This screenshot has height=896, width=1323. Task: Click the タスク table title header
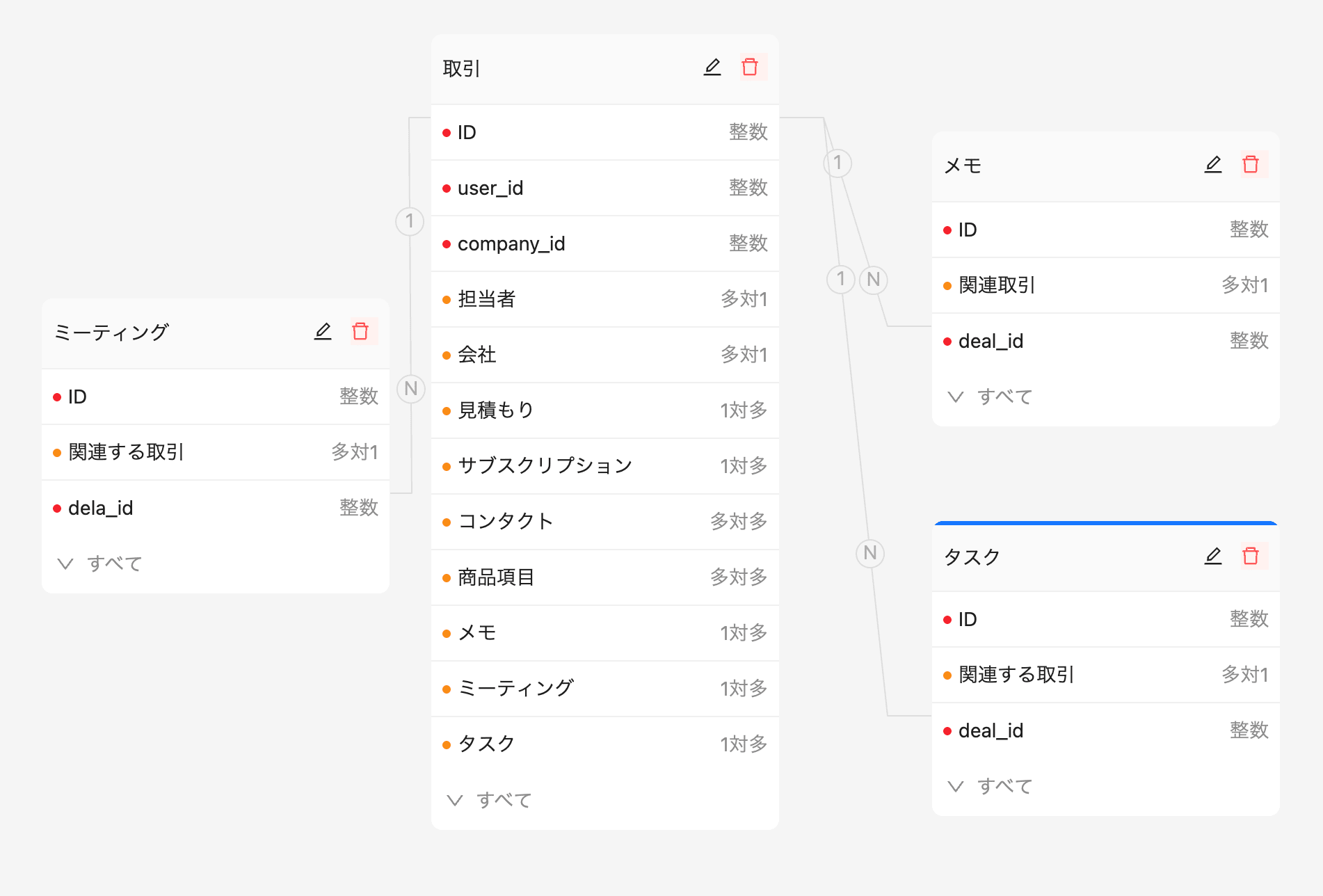coord(972,557)
